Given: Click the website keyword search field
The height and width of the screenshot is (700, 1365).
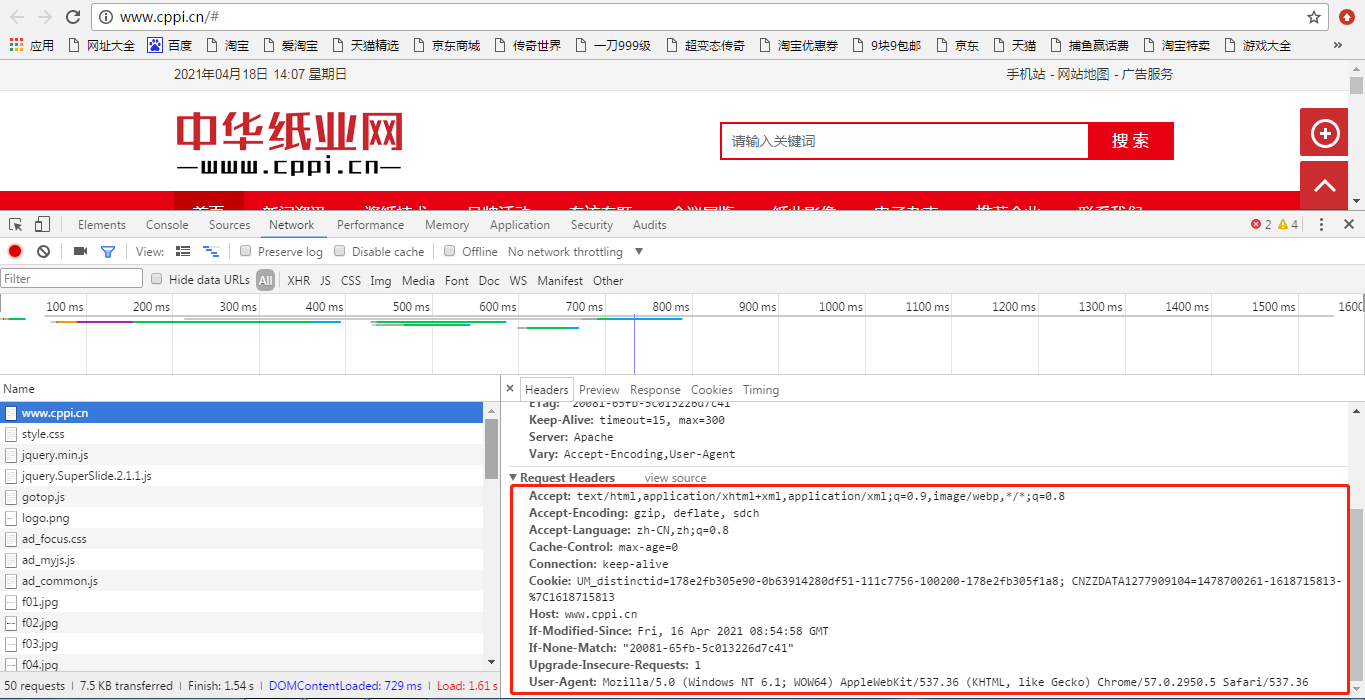Looking at the screenshot, I should point(904,141).
